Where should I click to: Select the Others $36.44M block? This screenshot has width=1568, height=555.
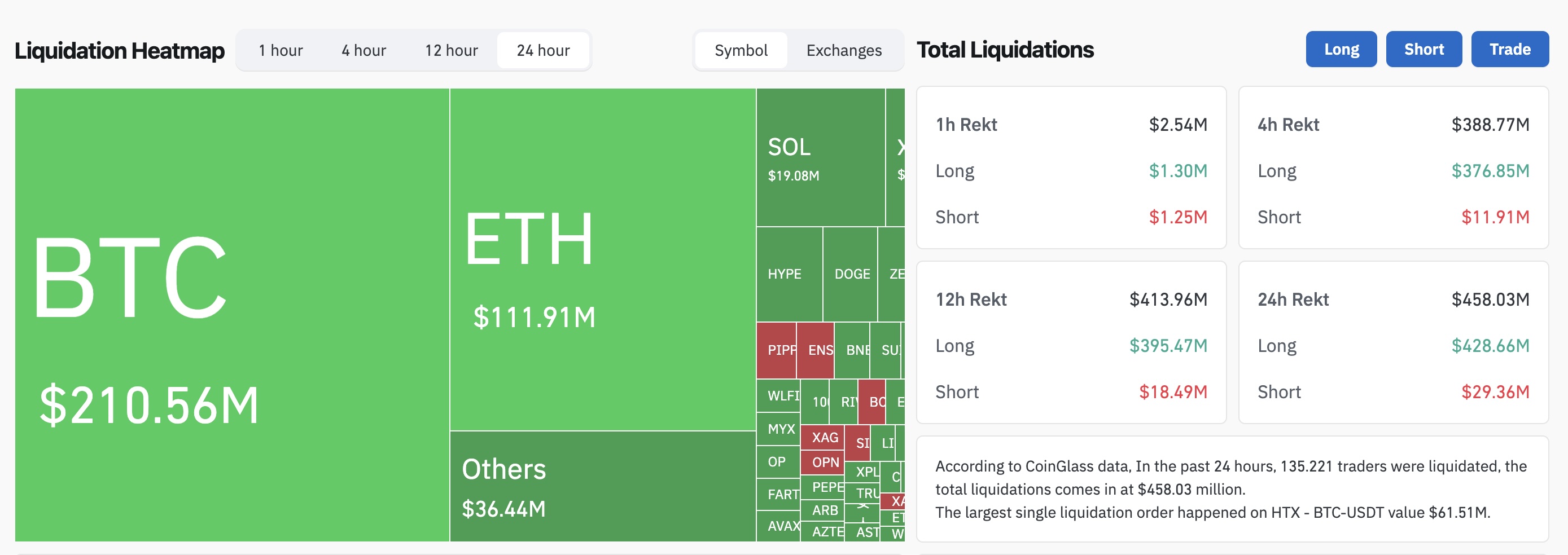pyautogui.click(x=603, y=486)
